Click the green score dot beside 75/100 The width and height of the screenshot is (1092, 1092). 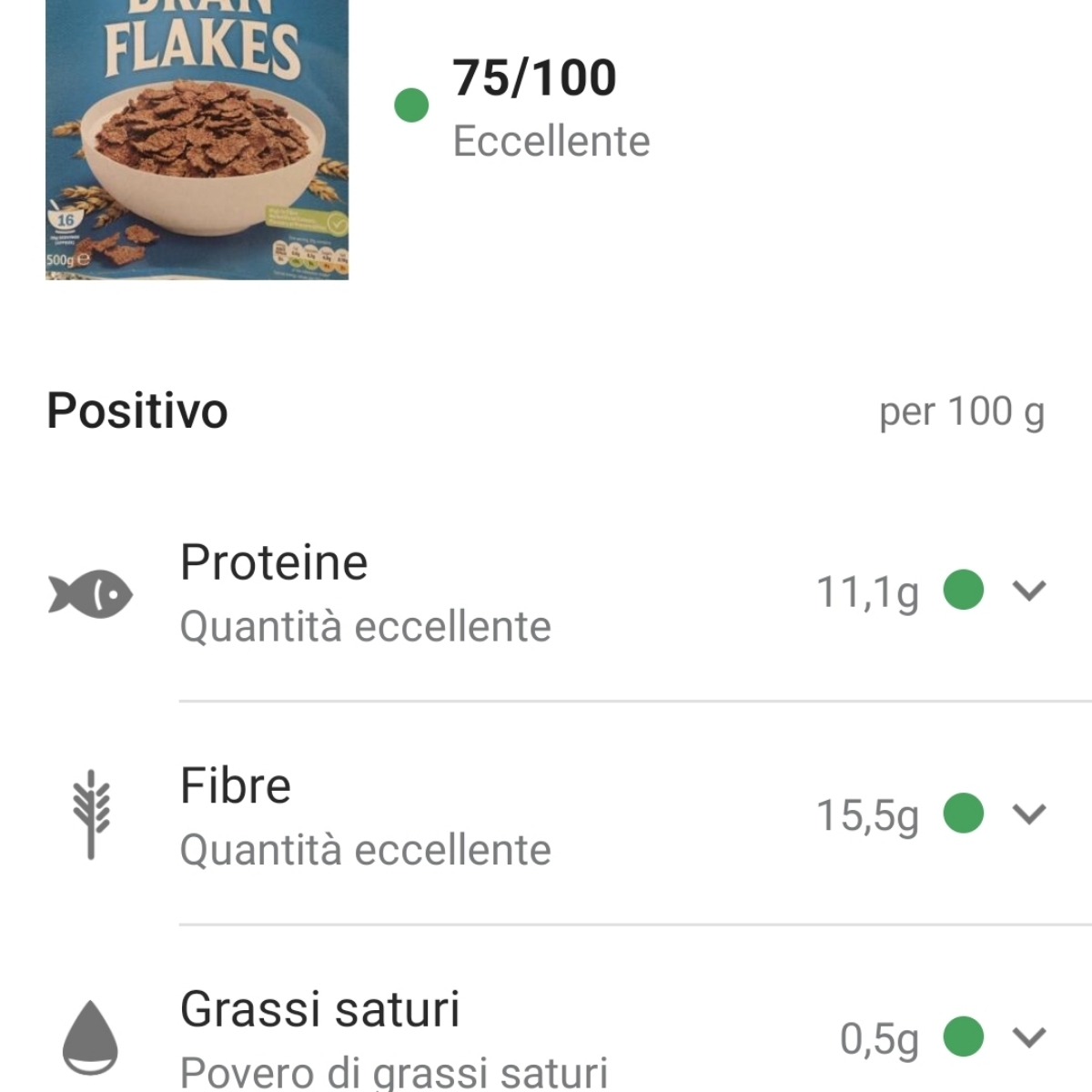pyautogui.click(x=411, y=106)
